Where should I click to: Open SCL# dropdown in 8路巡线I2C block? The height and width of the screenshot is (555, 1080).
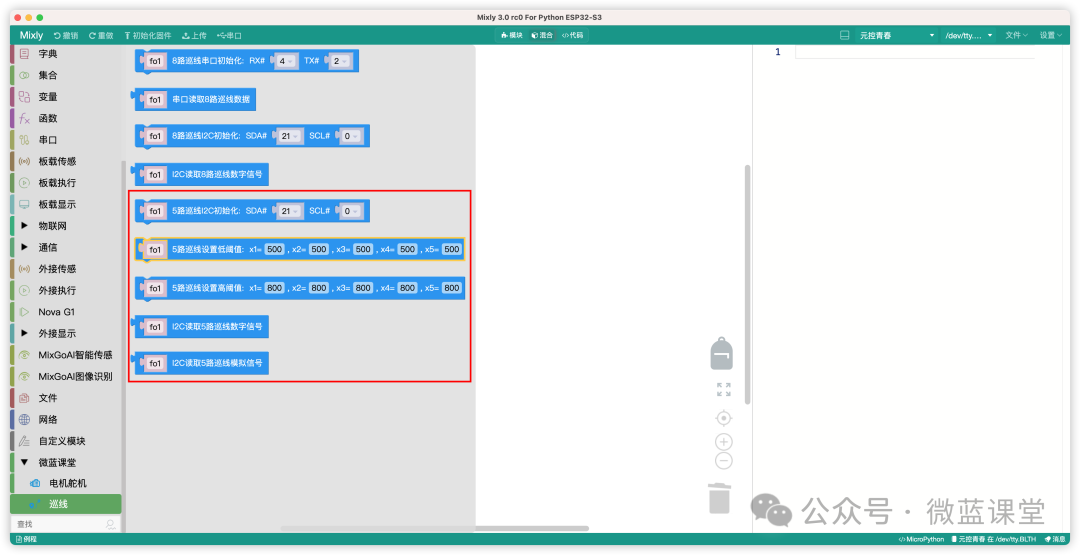[351, 136]
